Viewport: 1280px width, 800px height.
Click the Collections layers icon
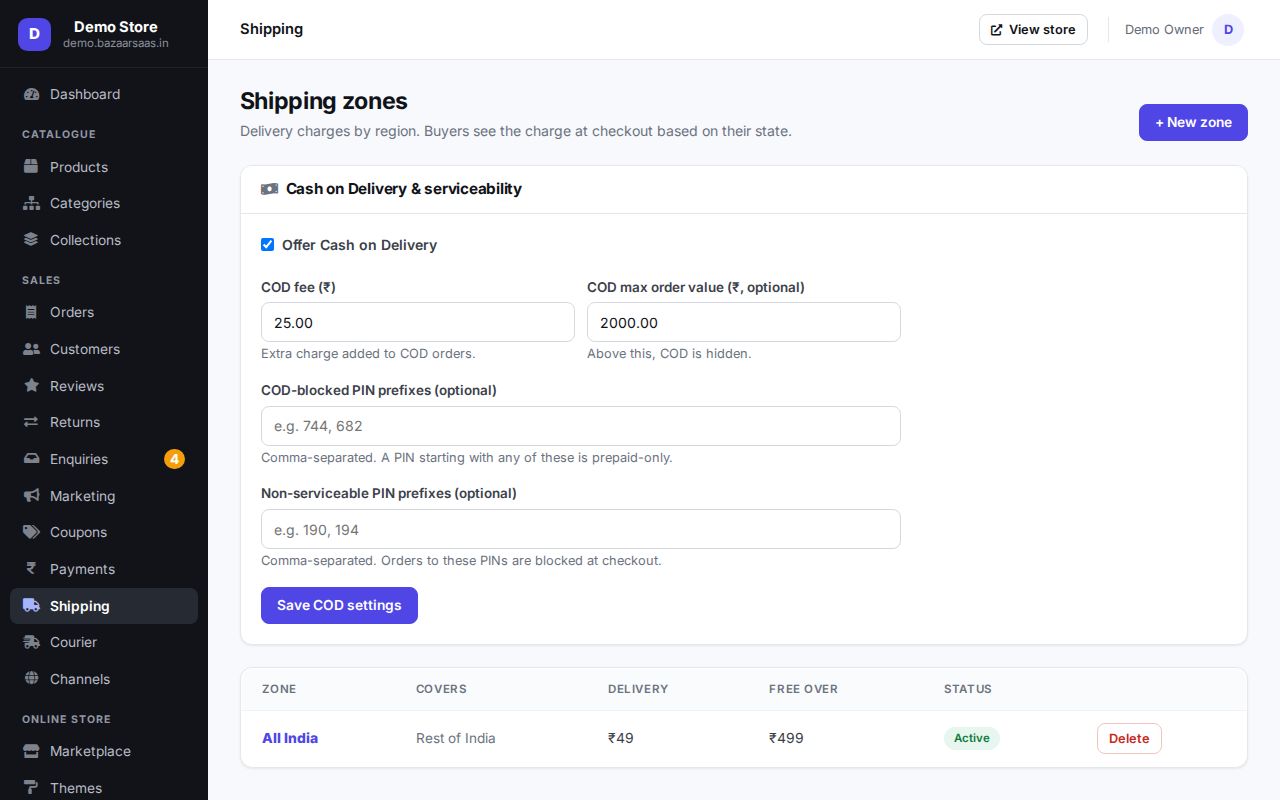click(31, 240)
